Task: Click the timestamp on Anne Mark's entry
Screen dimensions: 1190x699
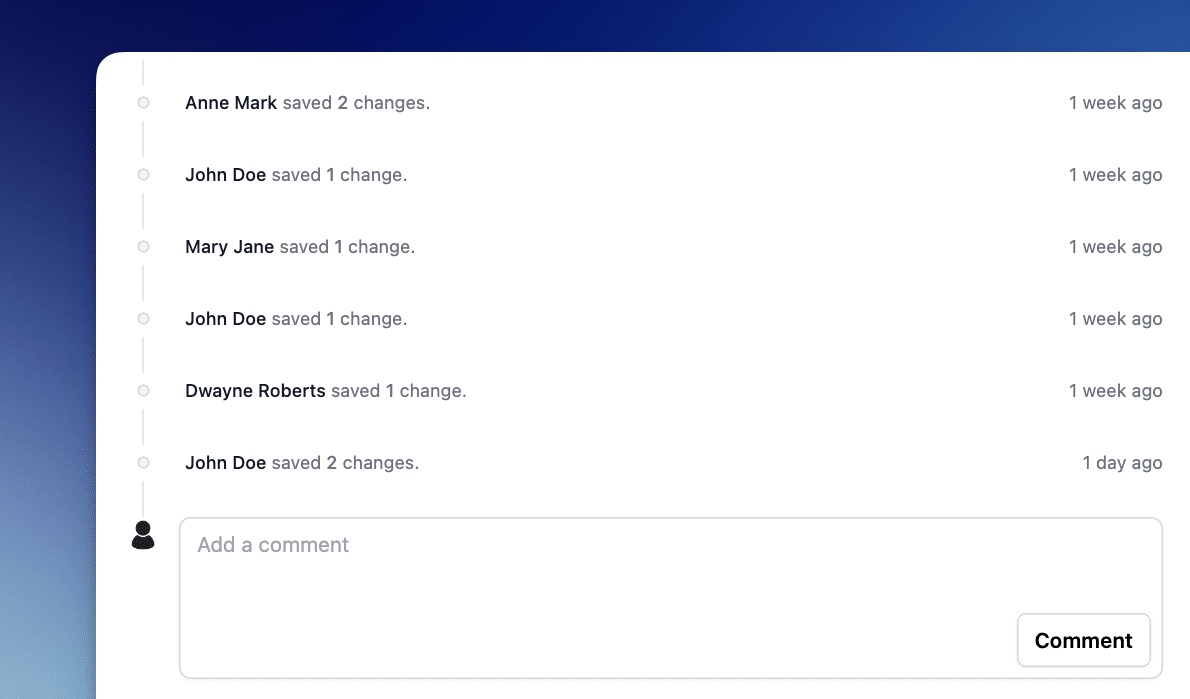Action: pyautogui.click(x=1115, y=103)
